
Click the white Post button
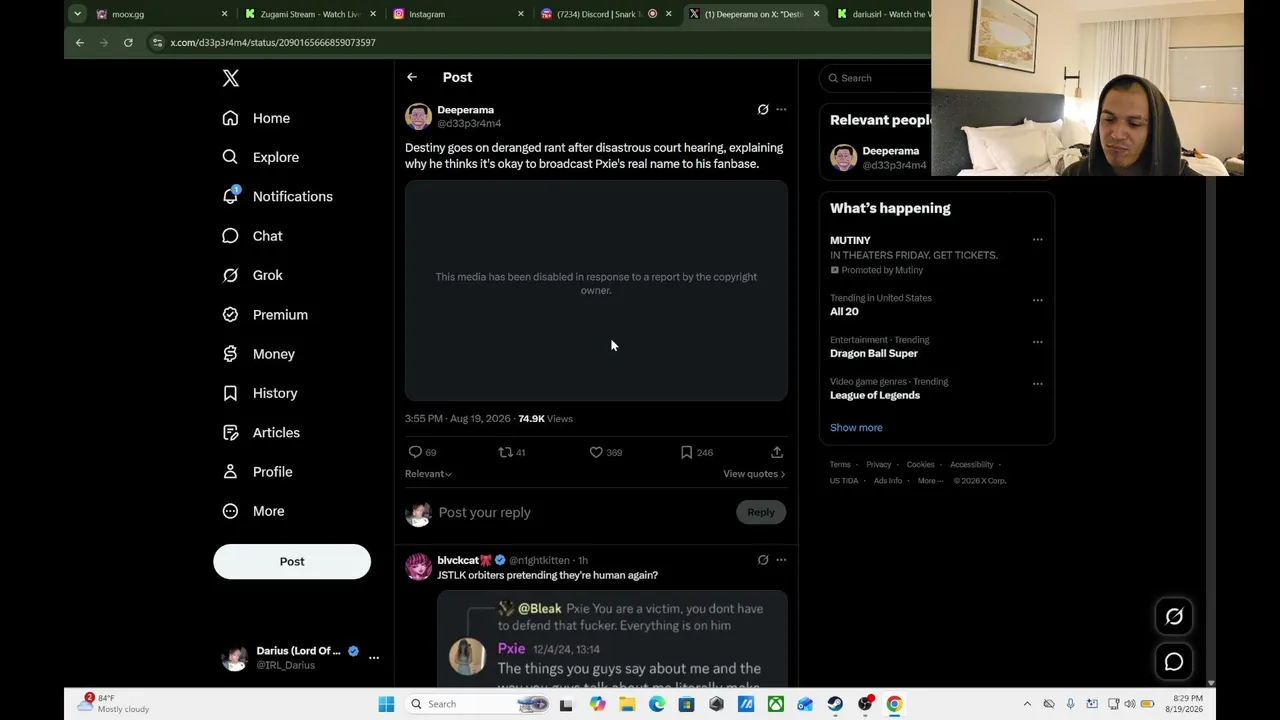pos(292,561)
